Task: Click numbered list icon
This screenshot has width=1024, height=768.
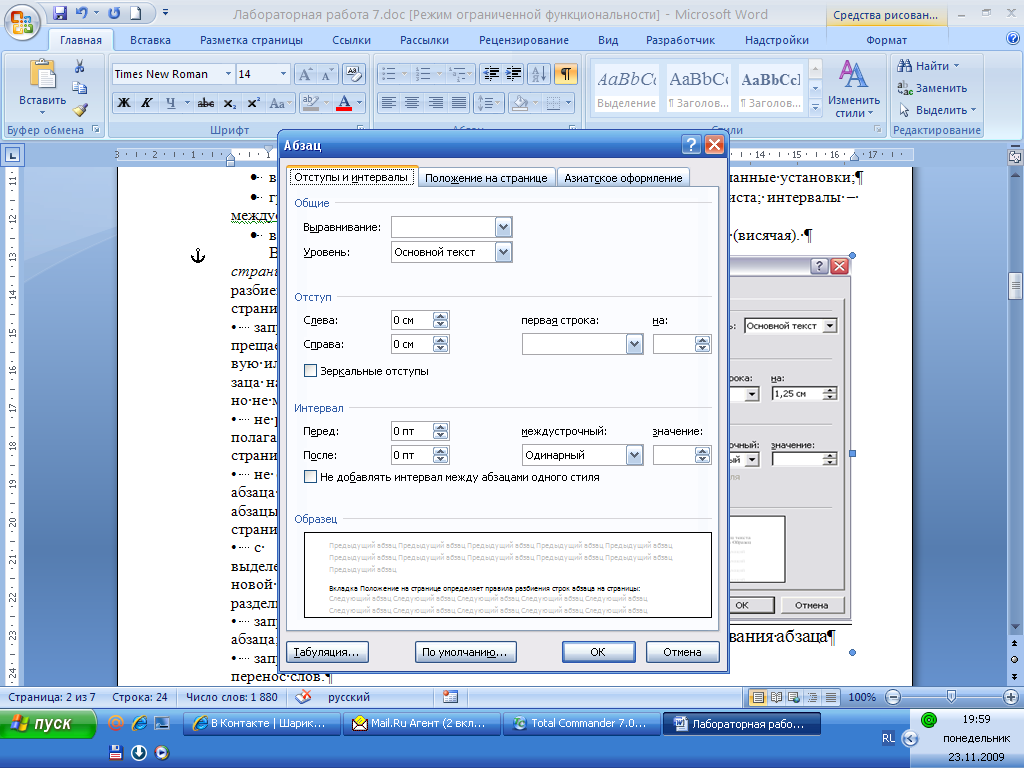Action: click(423, 74)
